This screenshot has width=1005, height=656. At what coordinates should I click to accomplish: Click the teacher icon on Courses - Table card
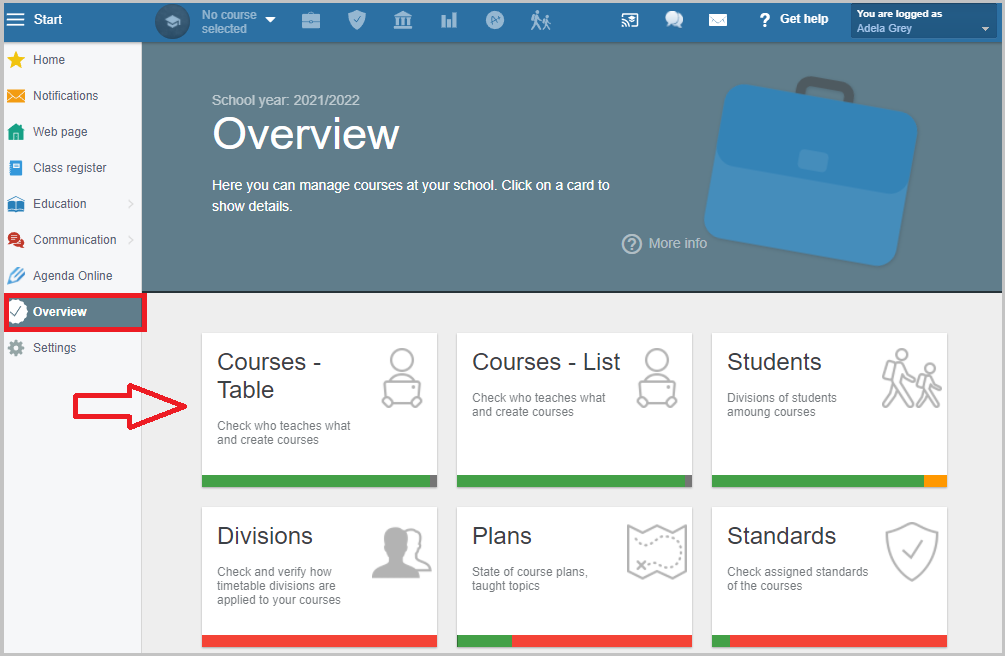pos(402,378)
